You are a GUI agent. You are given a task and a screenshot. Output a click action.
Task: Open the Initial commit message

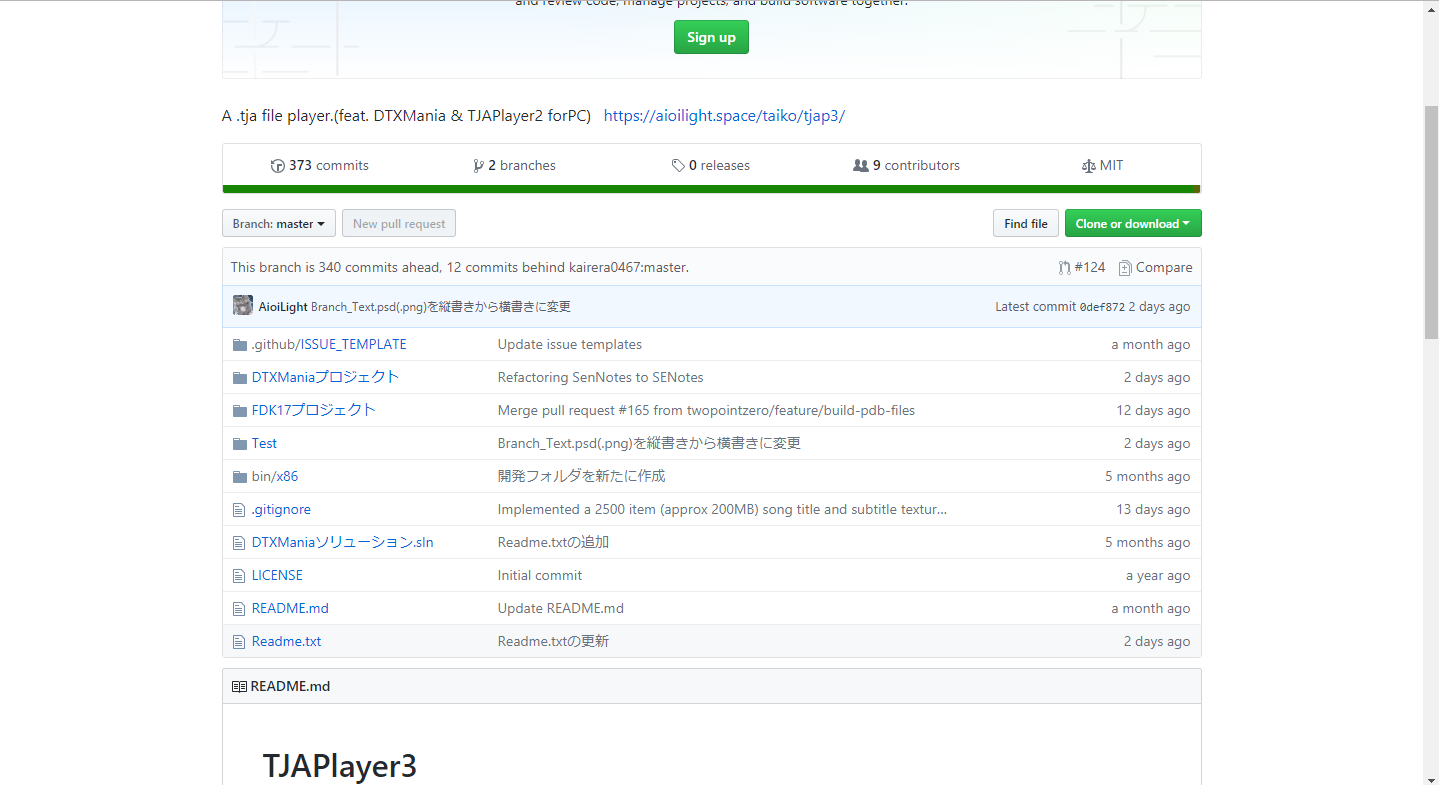(540, 575)
